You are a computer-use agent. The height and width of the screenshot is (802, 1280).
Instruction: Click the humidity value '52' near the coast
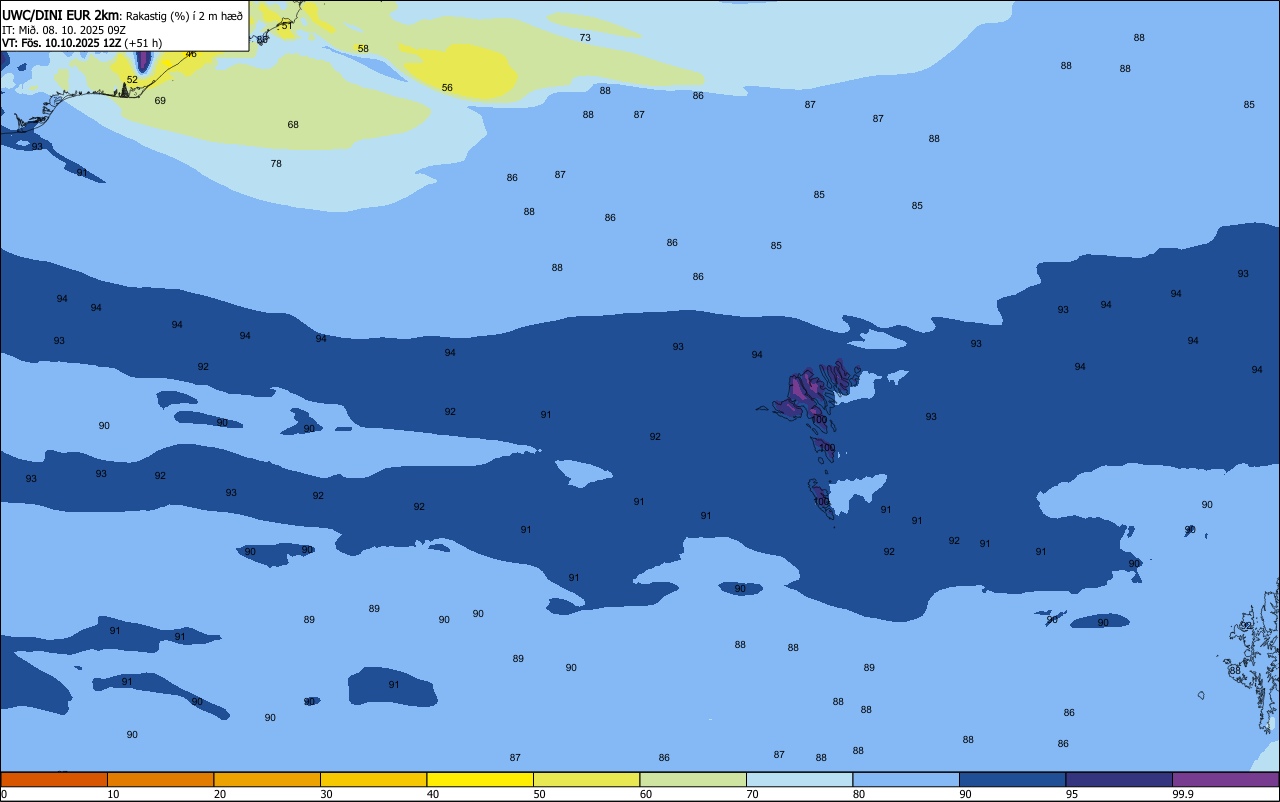point(132,80)
